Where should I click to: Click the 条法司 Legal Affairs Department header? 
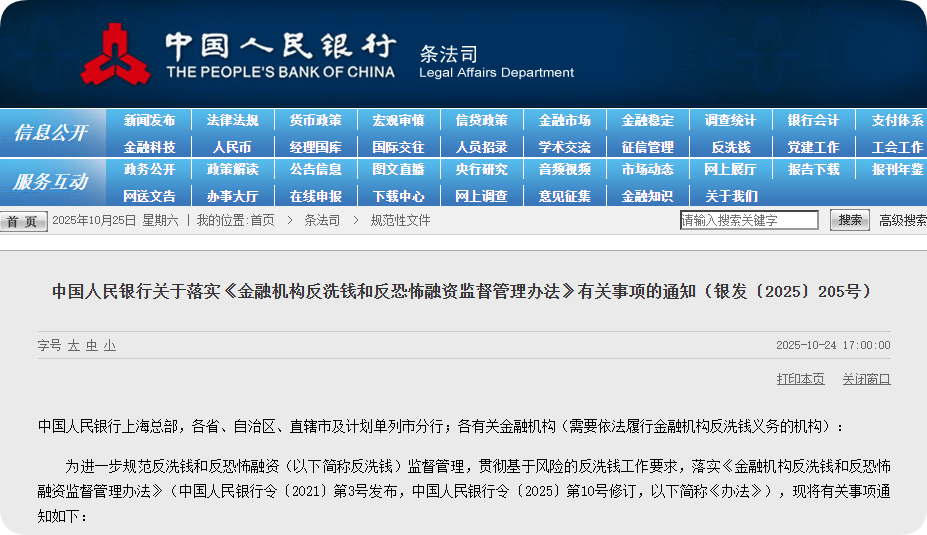pos(496,62)
